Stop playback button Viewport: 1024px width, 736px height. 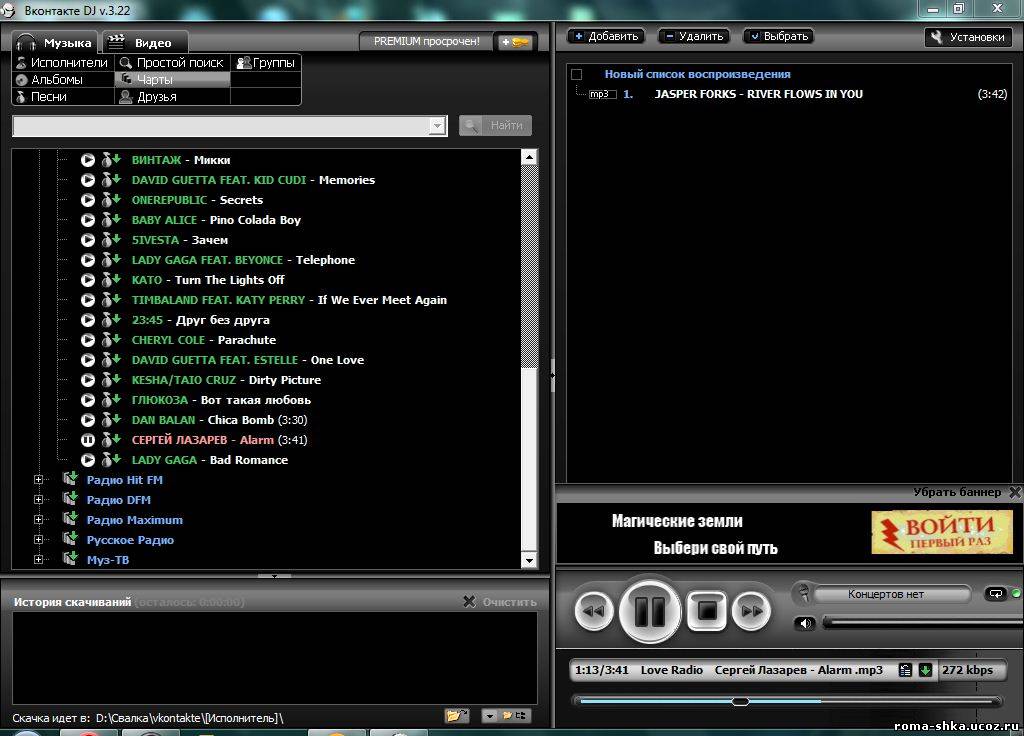tap(707, 611)
